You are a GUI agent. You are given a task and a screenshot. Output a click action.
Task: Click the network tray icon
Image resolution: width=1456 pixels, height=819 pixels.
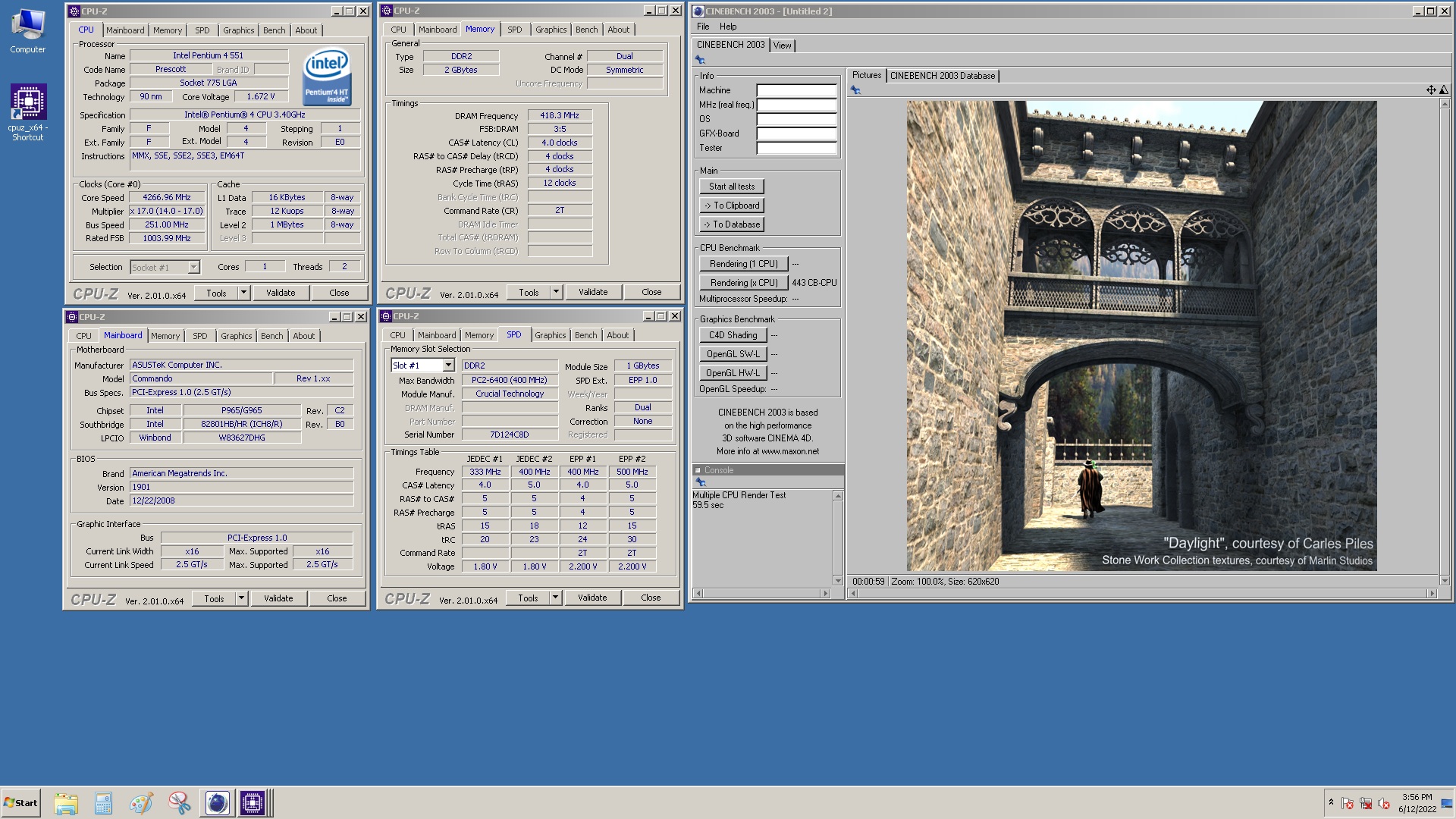1366,803
